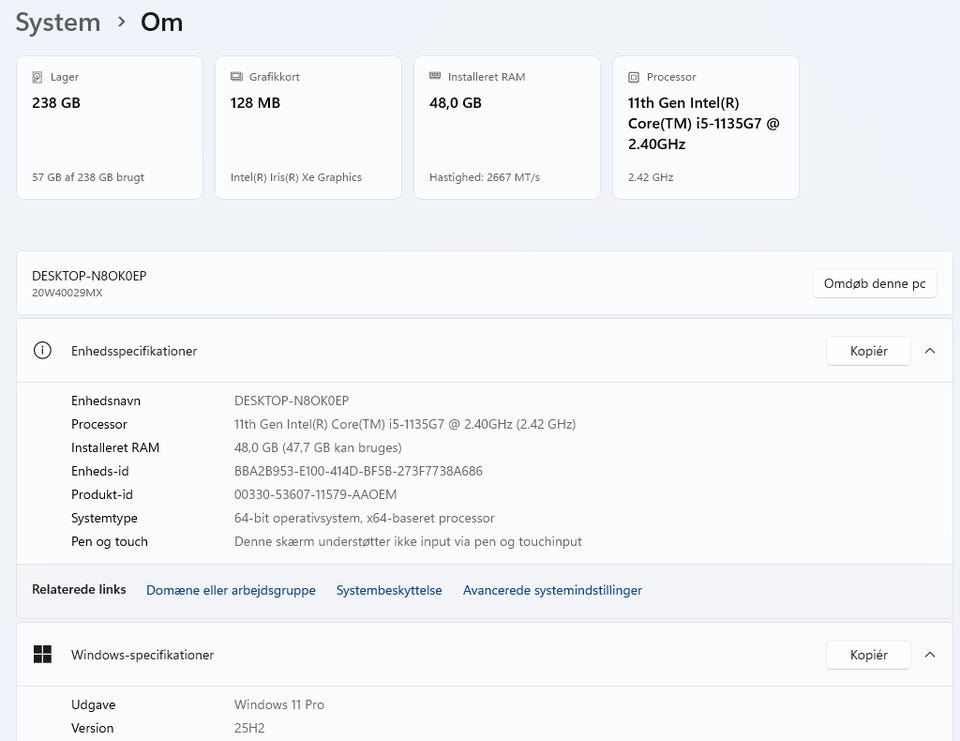This screenshot has height=741, width=960.
Task: Select 48,0 GB (47,7 GB kan bruges)
Action: pos(318,448)
